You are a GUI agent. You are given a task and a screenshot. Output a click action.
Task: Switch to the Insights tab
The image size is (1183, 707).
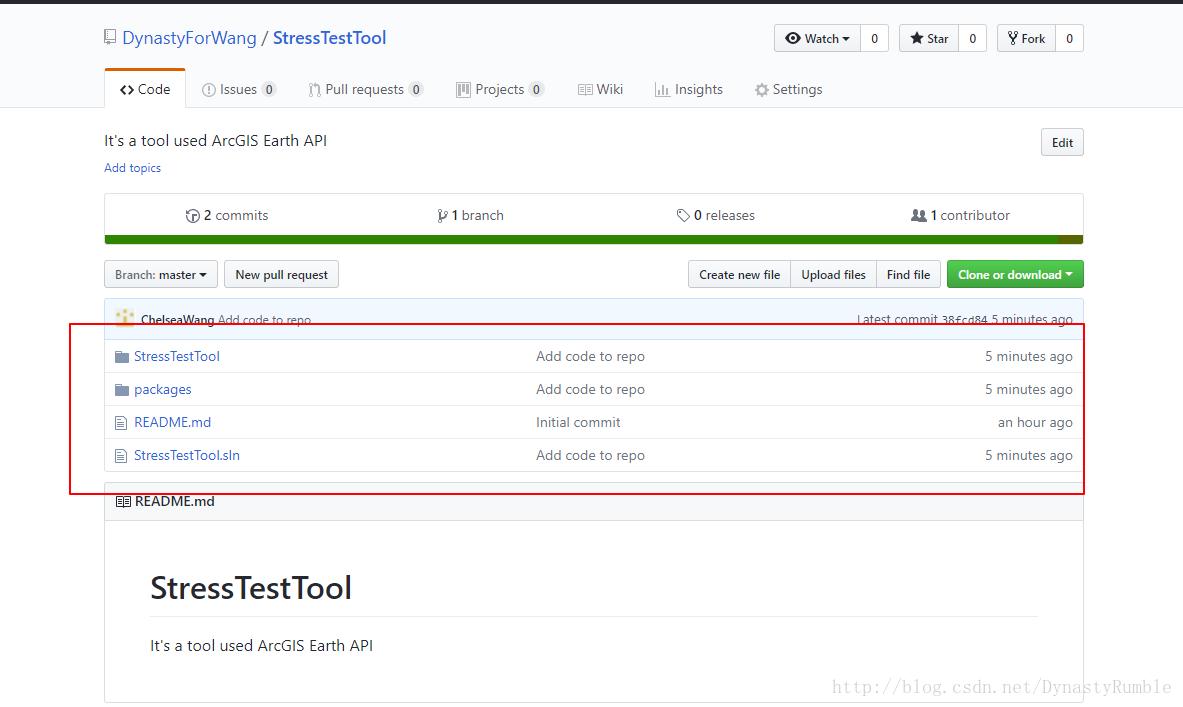click(x=689, y=89)
